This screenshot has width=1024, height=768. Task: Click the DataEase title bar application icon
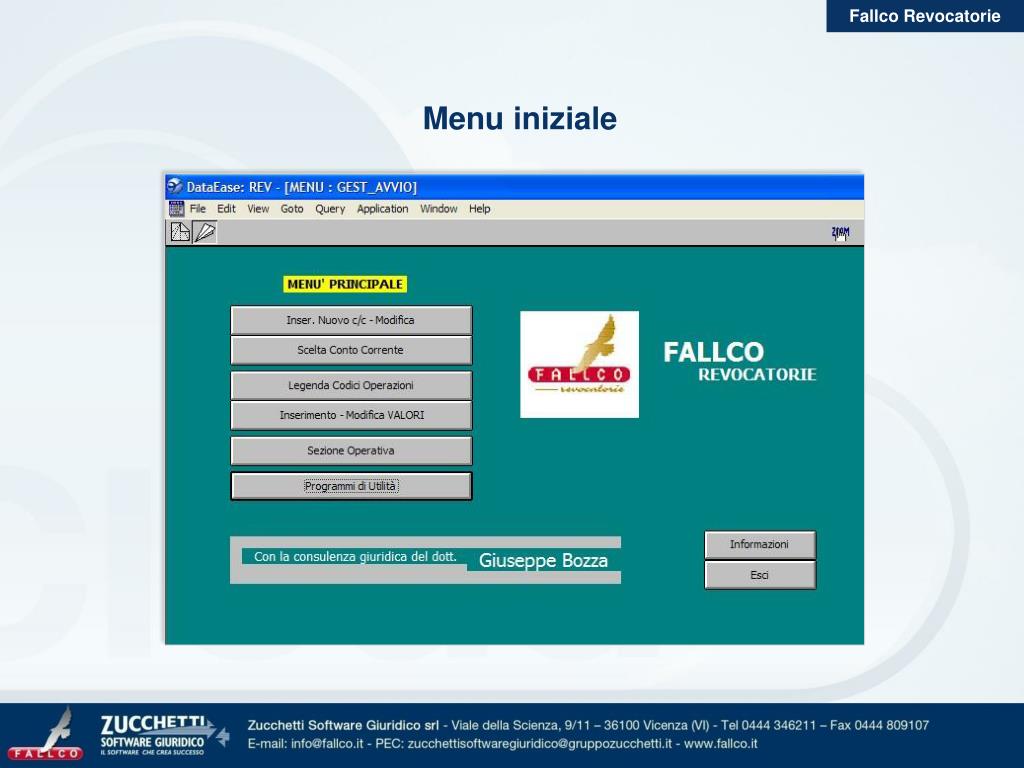[174, 187]
